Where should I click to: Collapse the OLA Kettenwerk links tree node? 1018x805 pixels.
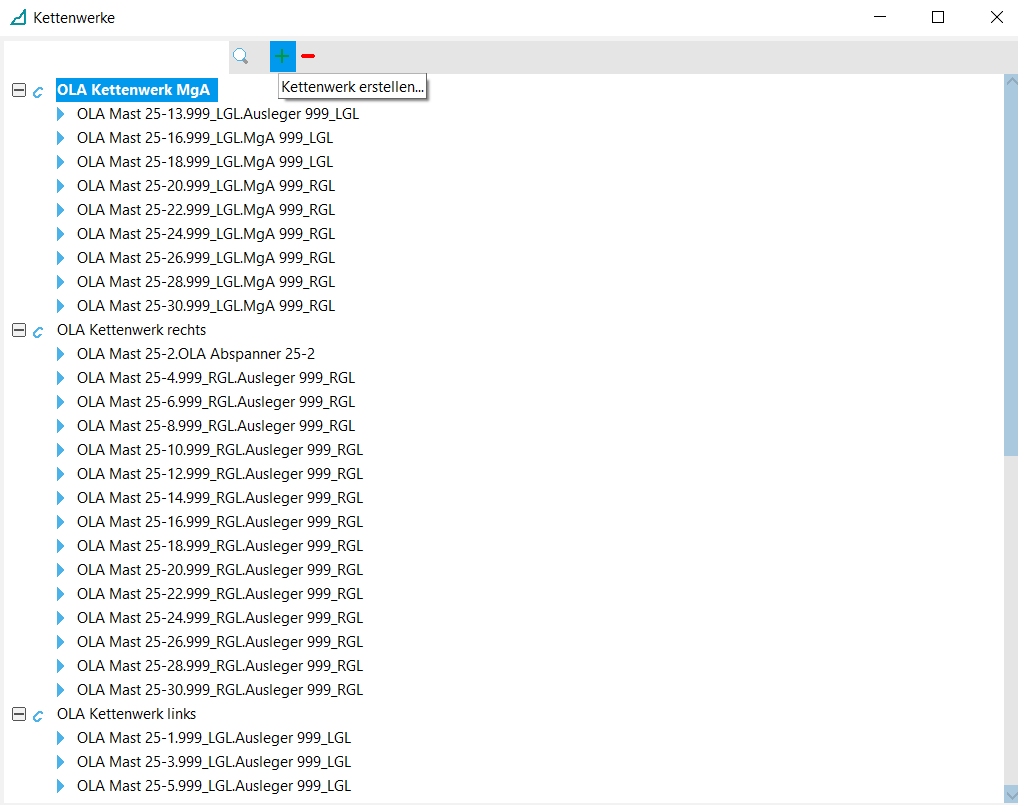18,714
